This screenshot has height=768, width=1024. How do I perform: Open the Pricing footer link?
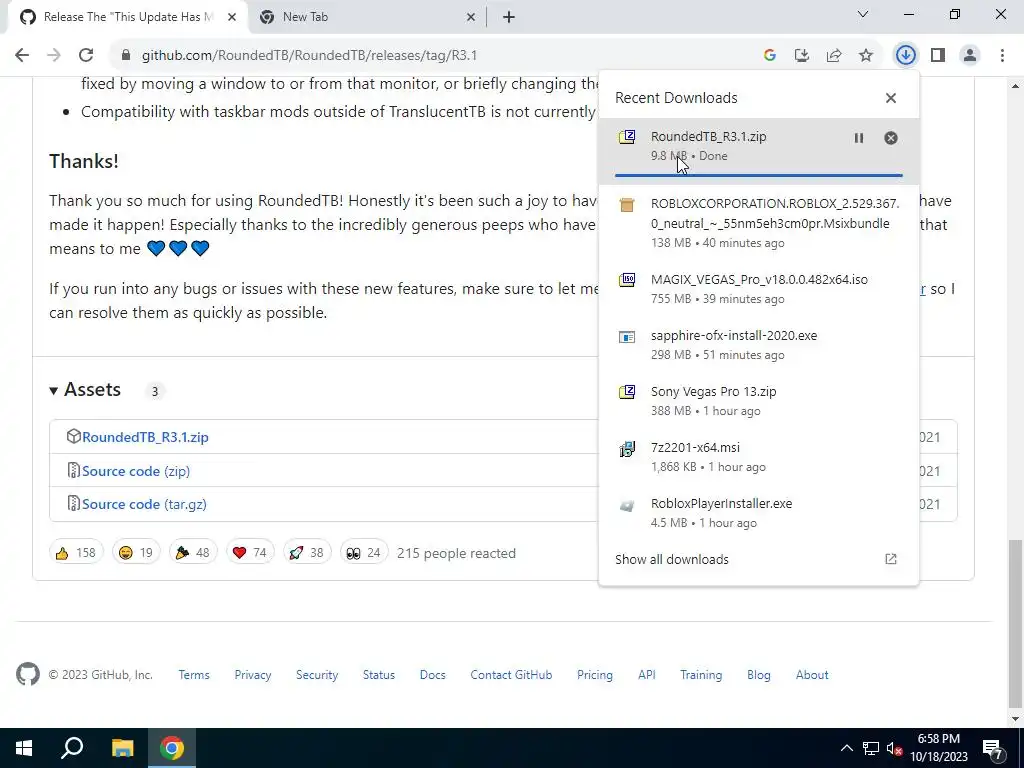595,675
